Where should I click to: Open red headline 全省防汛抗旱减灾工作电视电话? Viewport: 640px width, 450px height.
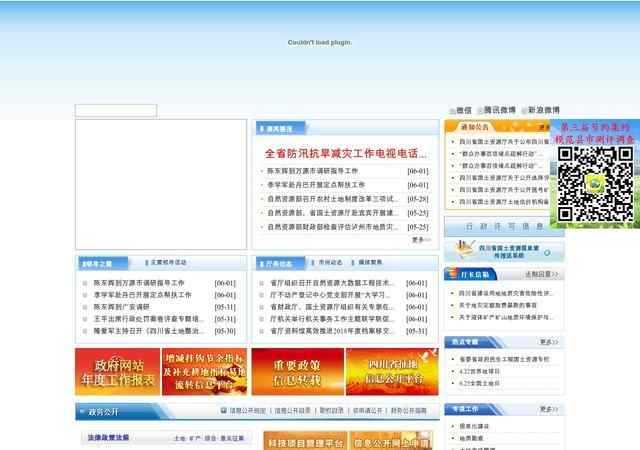point(345,154)
